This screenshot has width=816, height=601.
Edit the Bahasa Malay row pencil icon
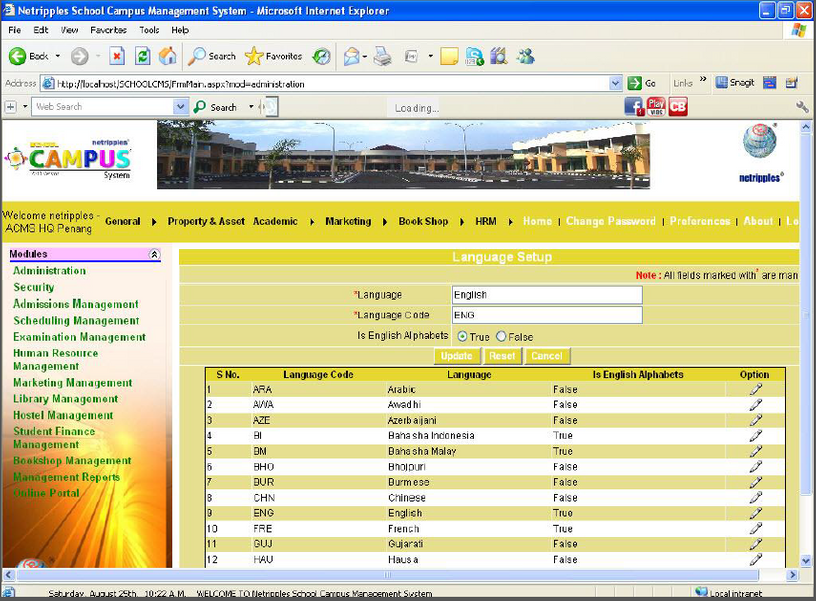(756, 451)
